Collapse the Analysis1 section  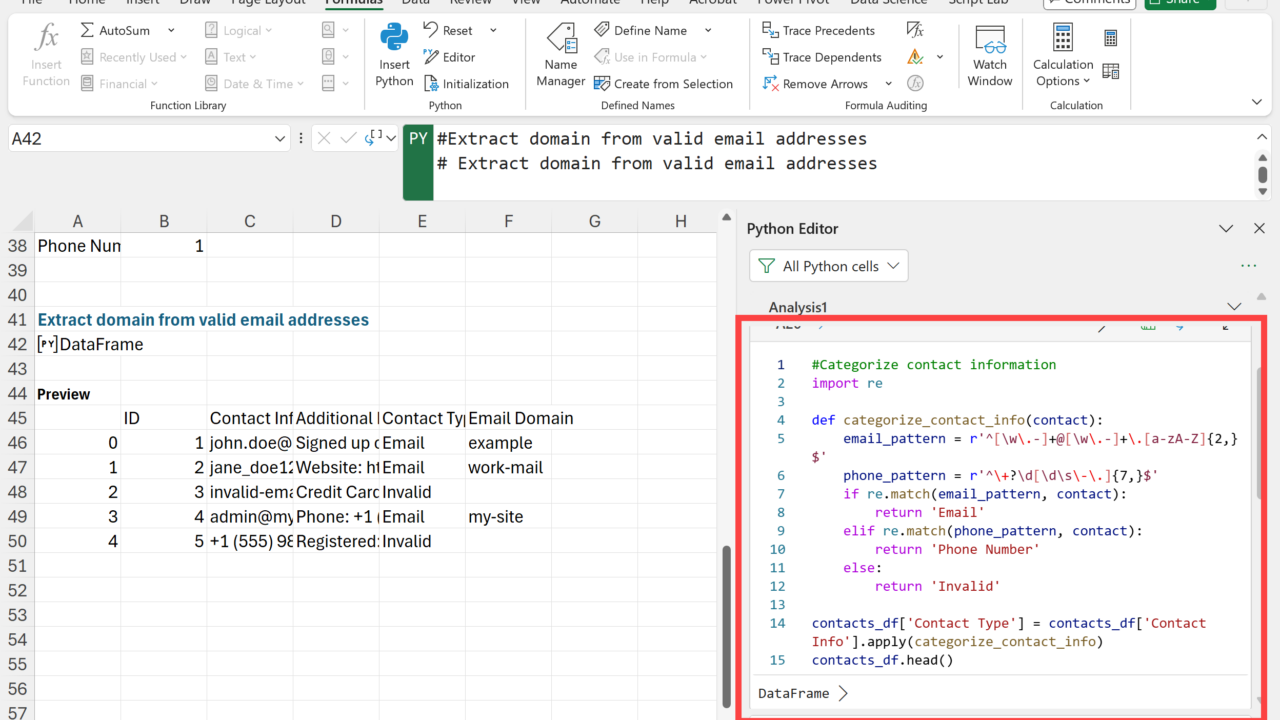coord(1234,307)
